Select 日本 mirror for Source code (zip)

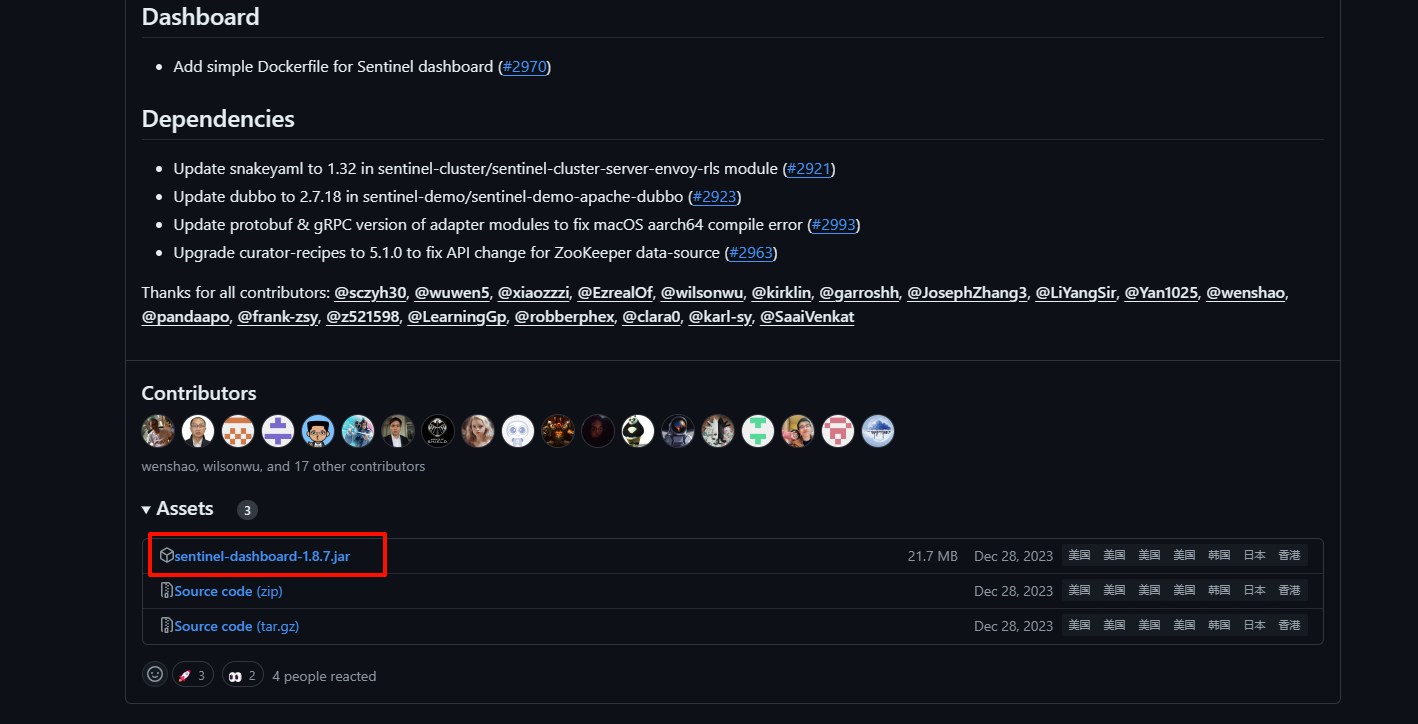tap(1255, 591)
